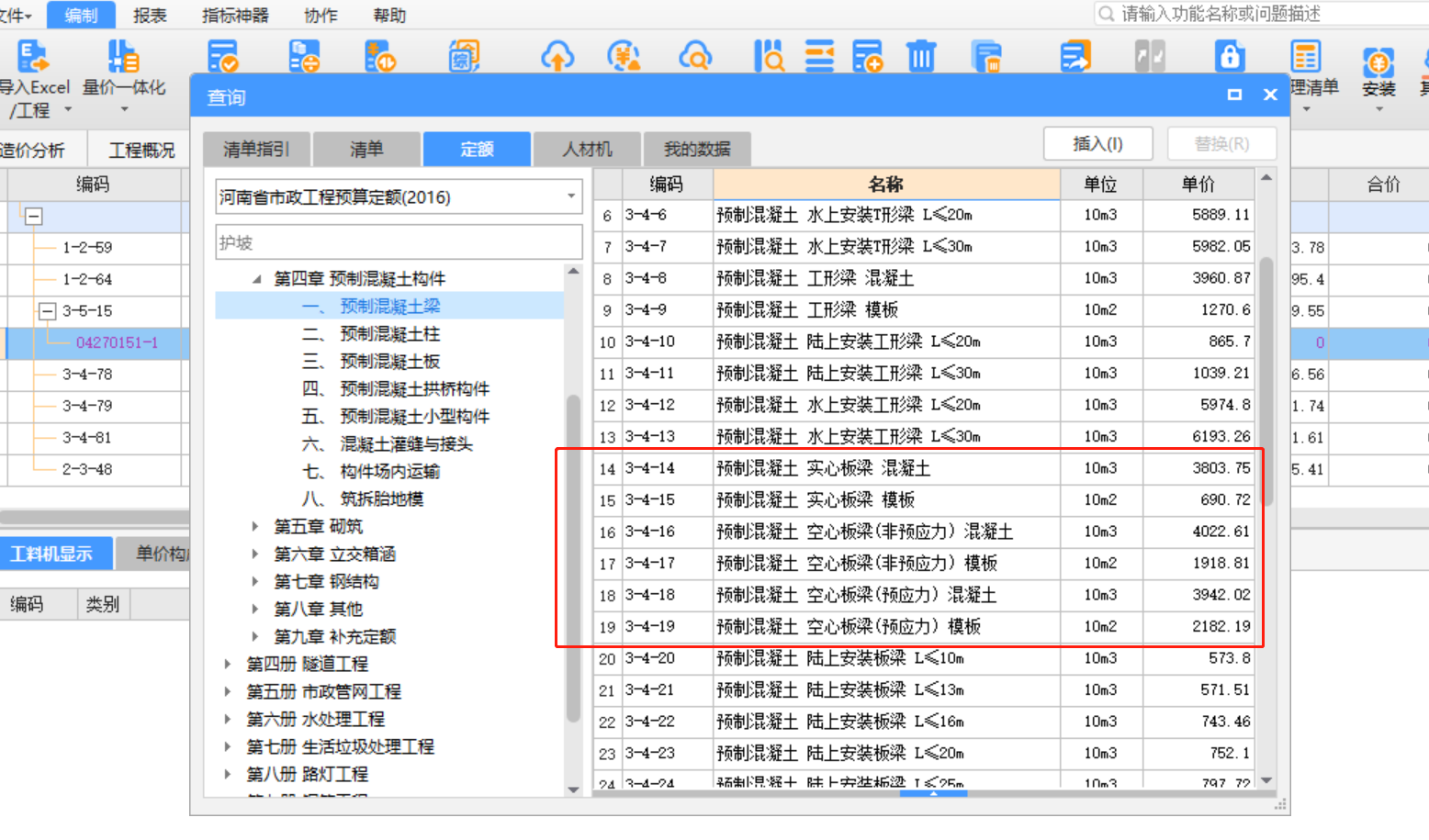Click the Import Excel/project icon
Screen dimensions: 1429x840
tap(33, 57)
